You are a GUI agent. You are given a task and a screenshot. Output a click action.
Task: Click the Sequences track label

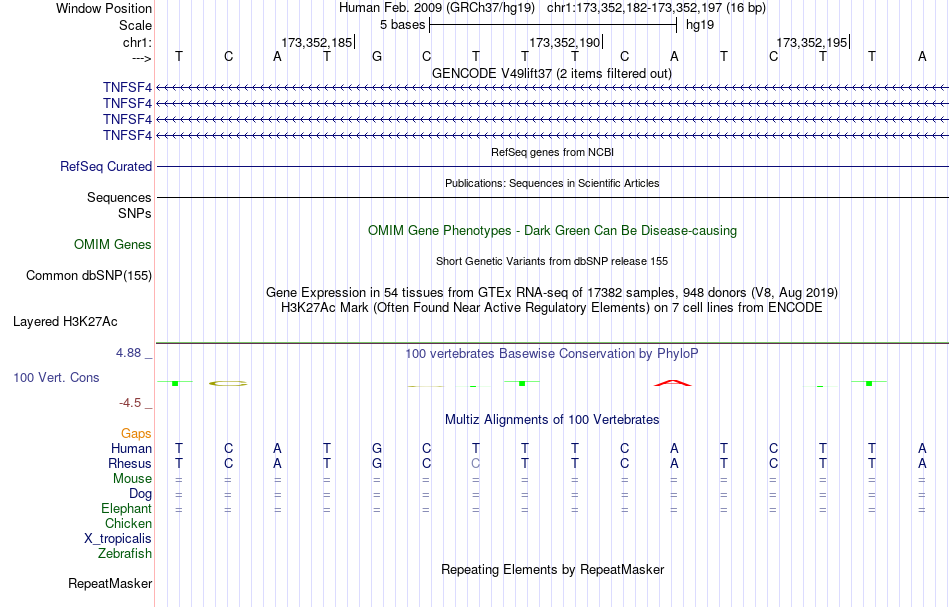tap(119, 197)
